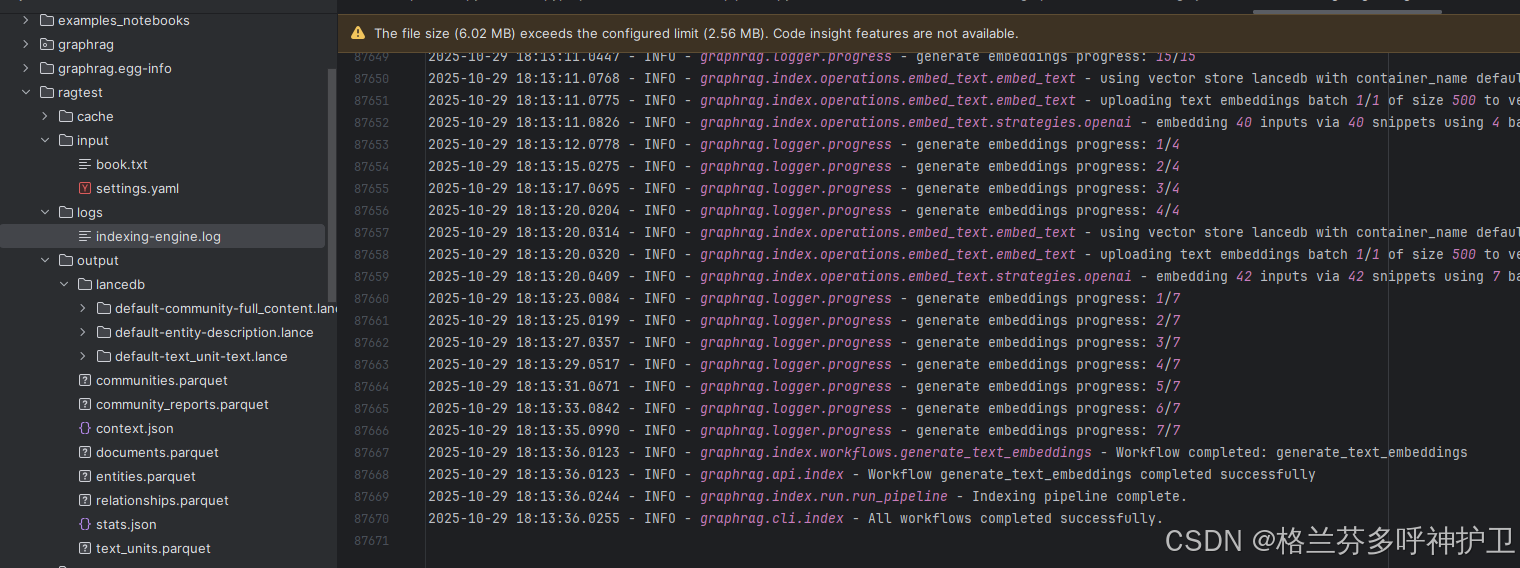Click the 'Indexing pipeline complete.' log text
Image resolution: width=1520 pixels, height=568 pixels.
tap(1079, 496)
